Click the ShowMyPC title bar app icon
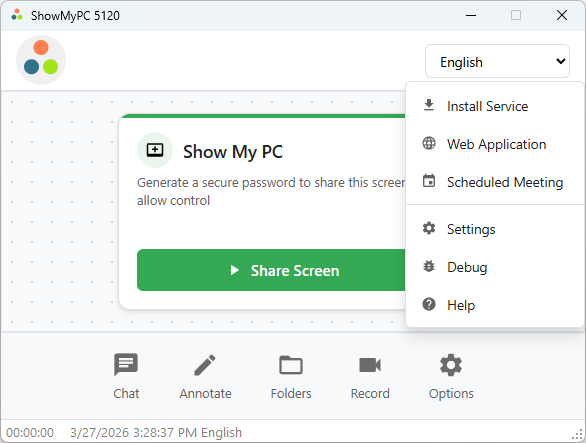This screenshot has height=443, width=586. pos(17,15)
